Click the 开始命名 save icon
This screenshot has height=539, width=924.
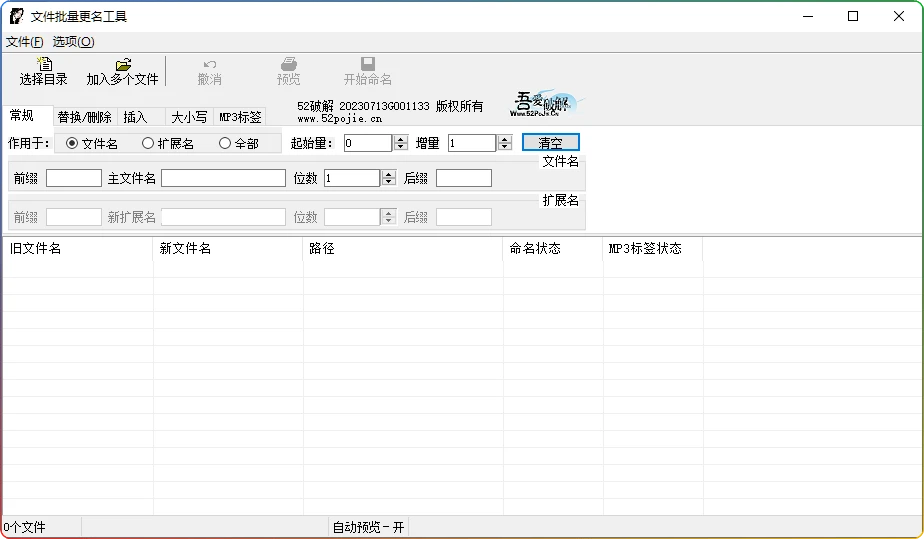(368, 64)
